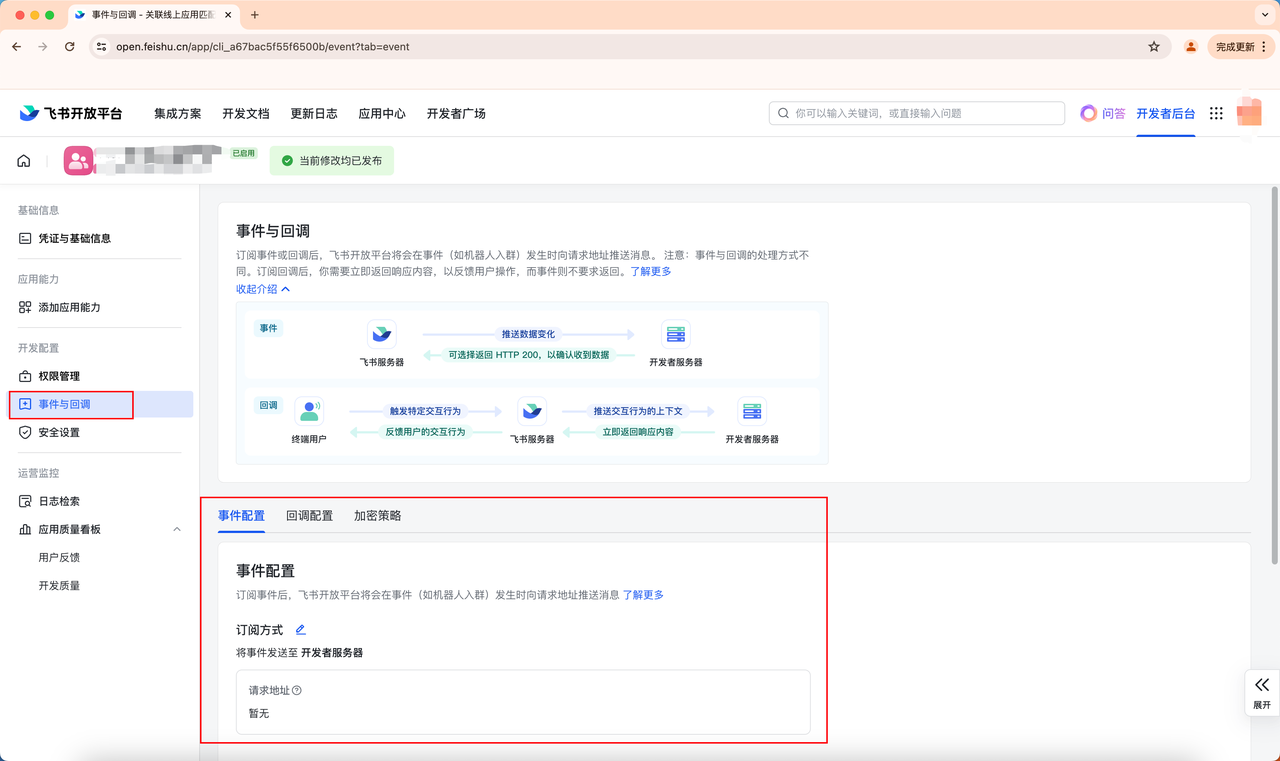Expand the right panel with 展开 button
This screenshot has height=761, width=1280.
click(x=1261, y=692)
